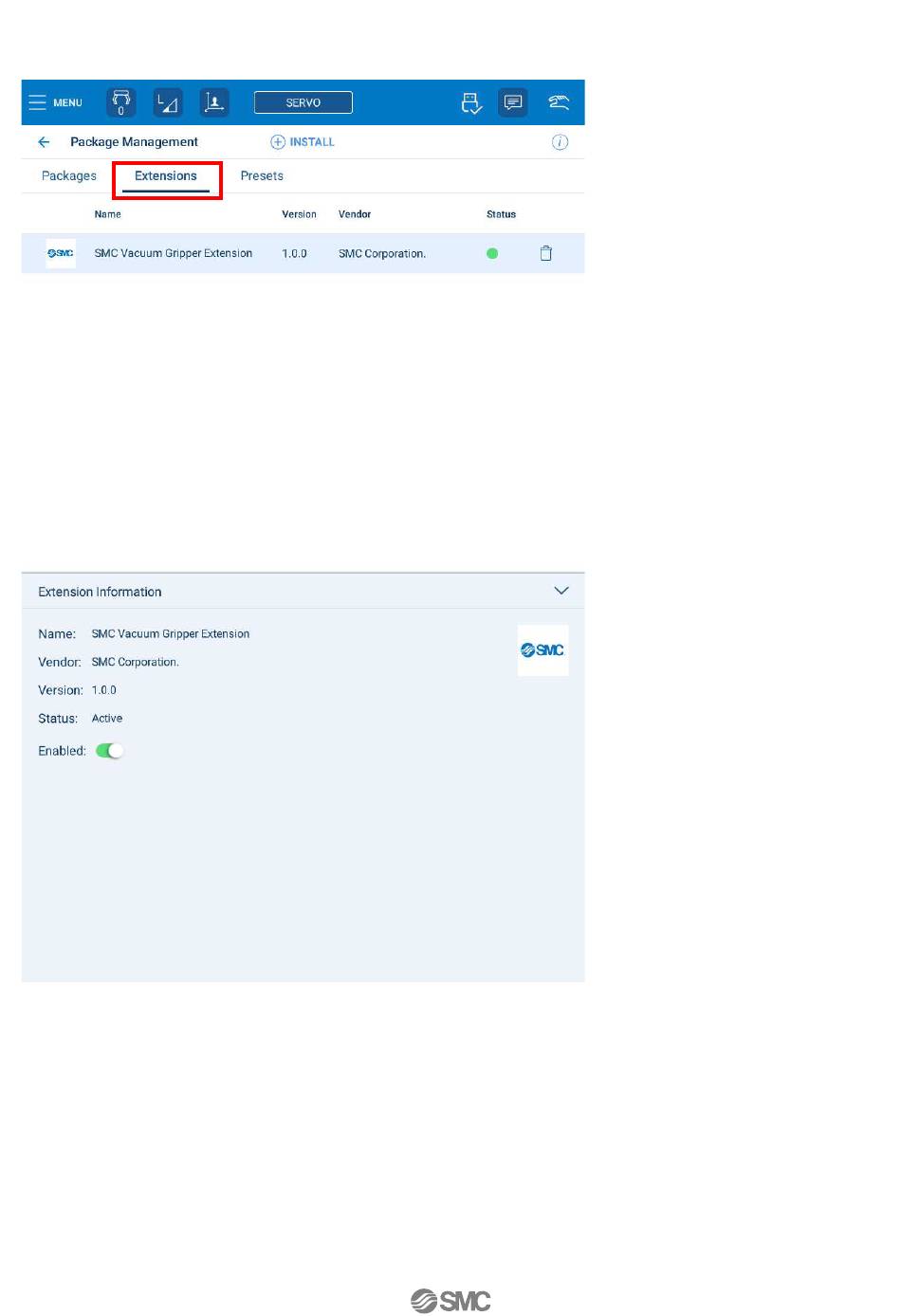
Task: Click version 1.0.0 in the table row
Action: point(294,253)
